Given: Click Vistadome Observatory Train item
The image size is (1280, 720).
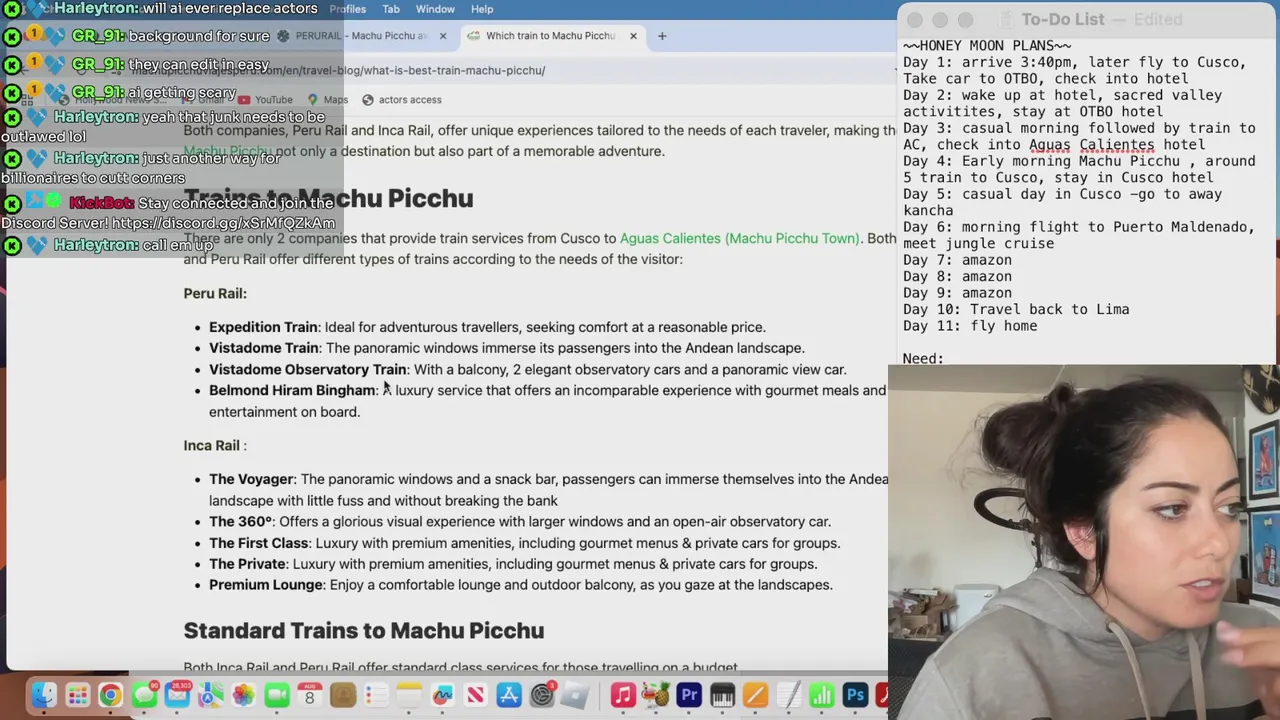Looking at the screenshot, I should pos(527,369).
